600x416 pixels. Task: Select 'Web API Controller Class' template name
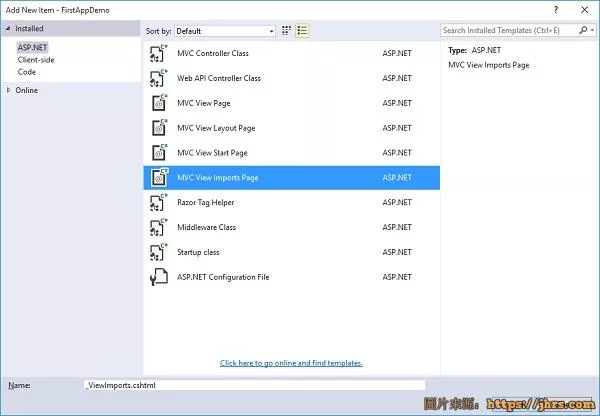point(219,78)
